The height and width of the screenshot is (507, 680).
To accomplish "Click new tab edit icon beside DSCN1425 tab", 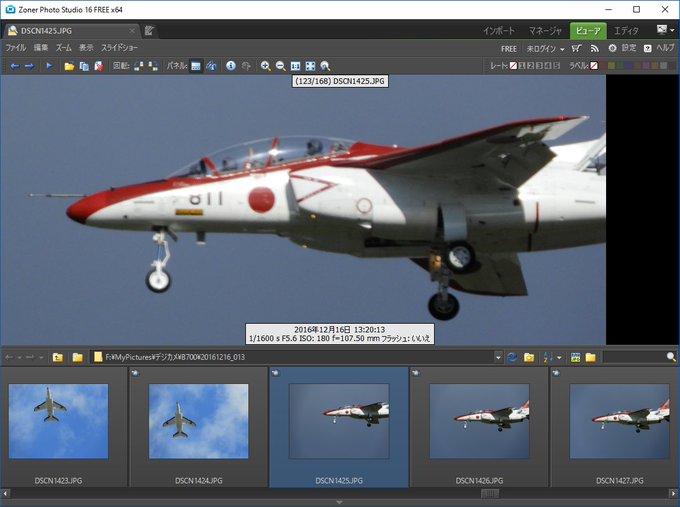I will click(149, 30).
